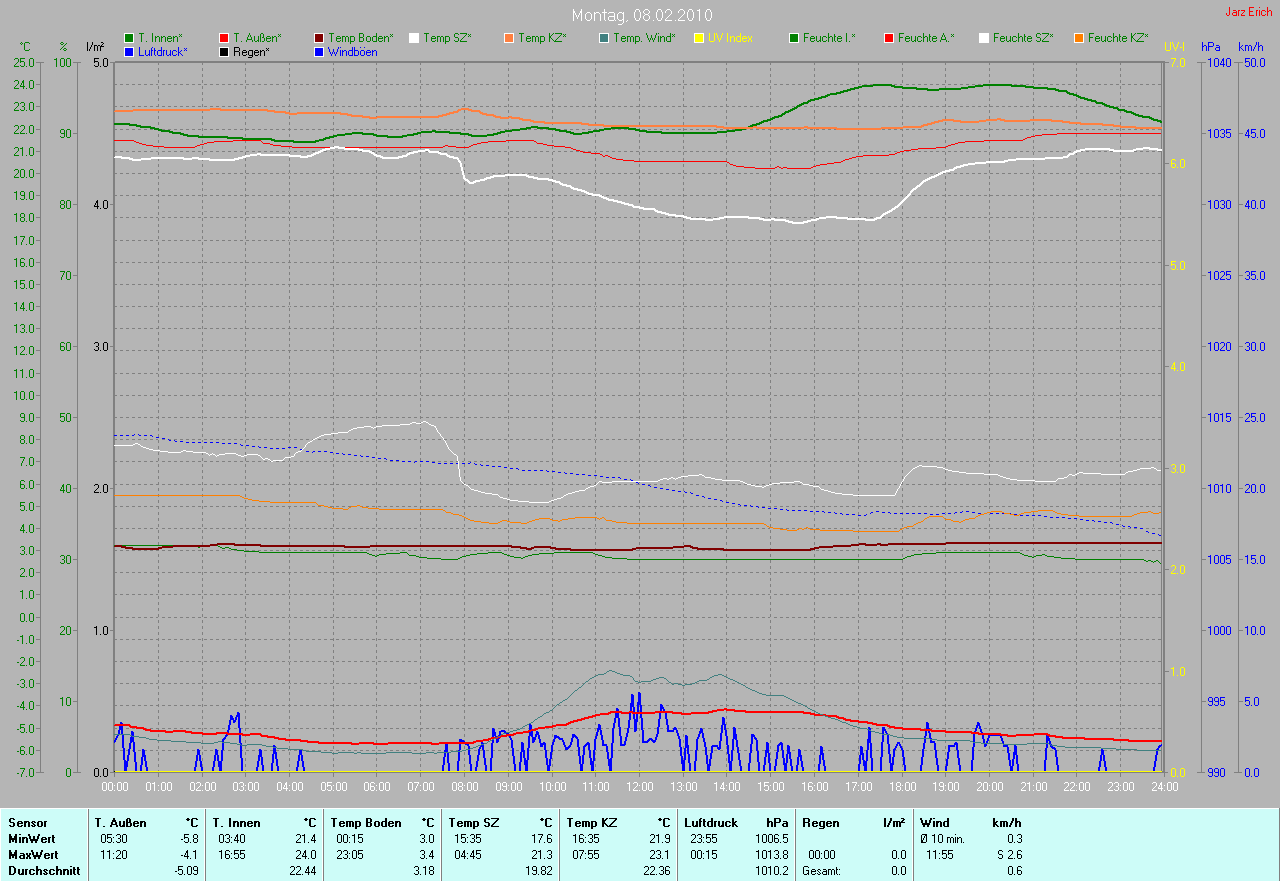This screenshot has width=1280, height=881.
Task: Click the teal Temp. Wind legend square
Action: (604, 38)
